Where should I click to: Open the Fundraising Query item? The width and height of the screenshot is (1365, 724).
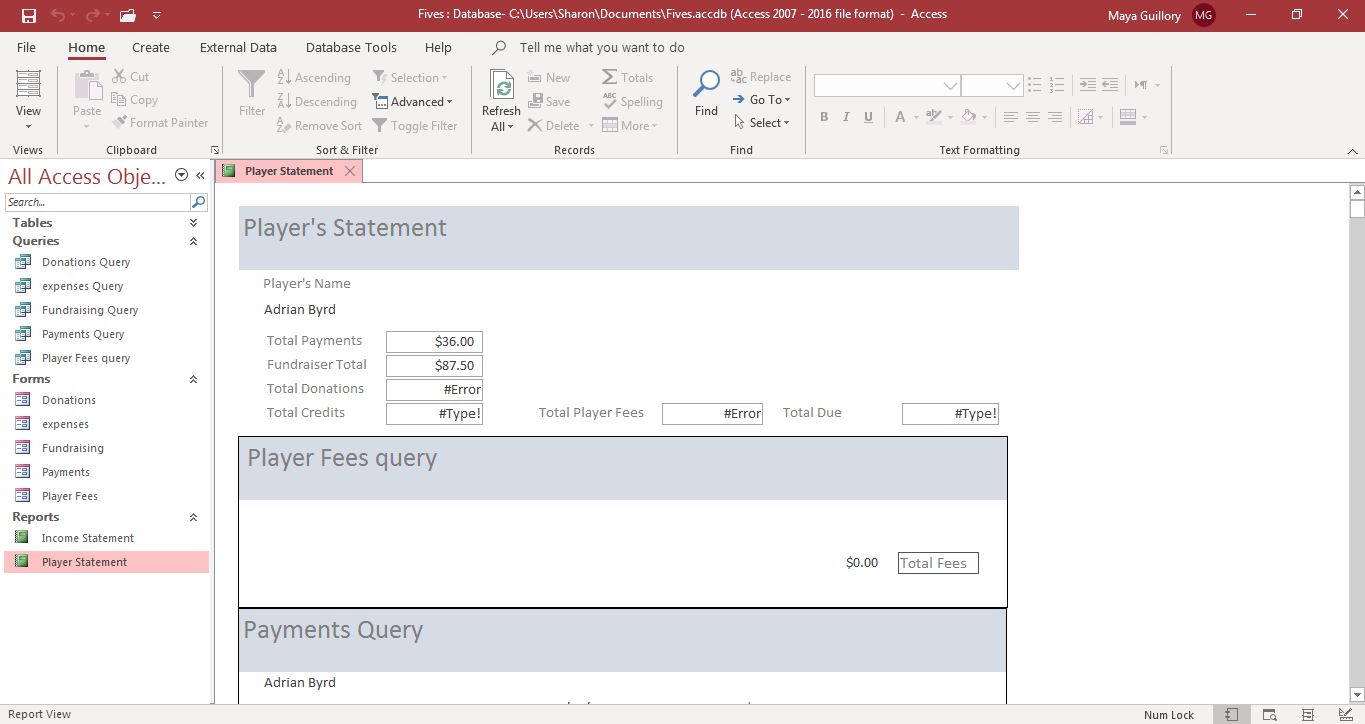[90, 310]
